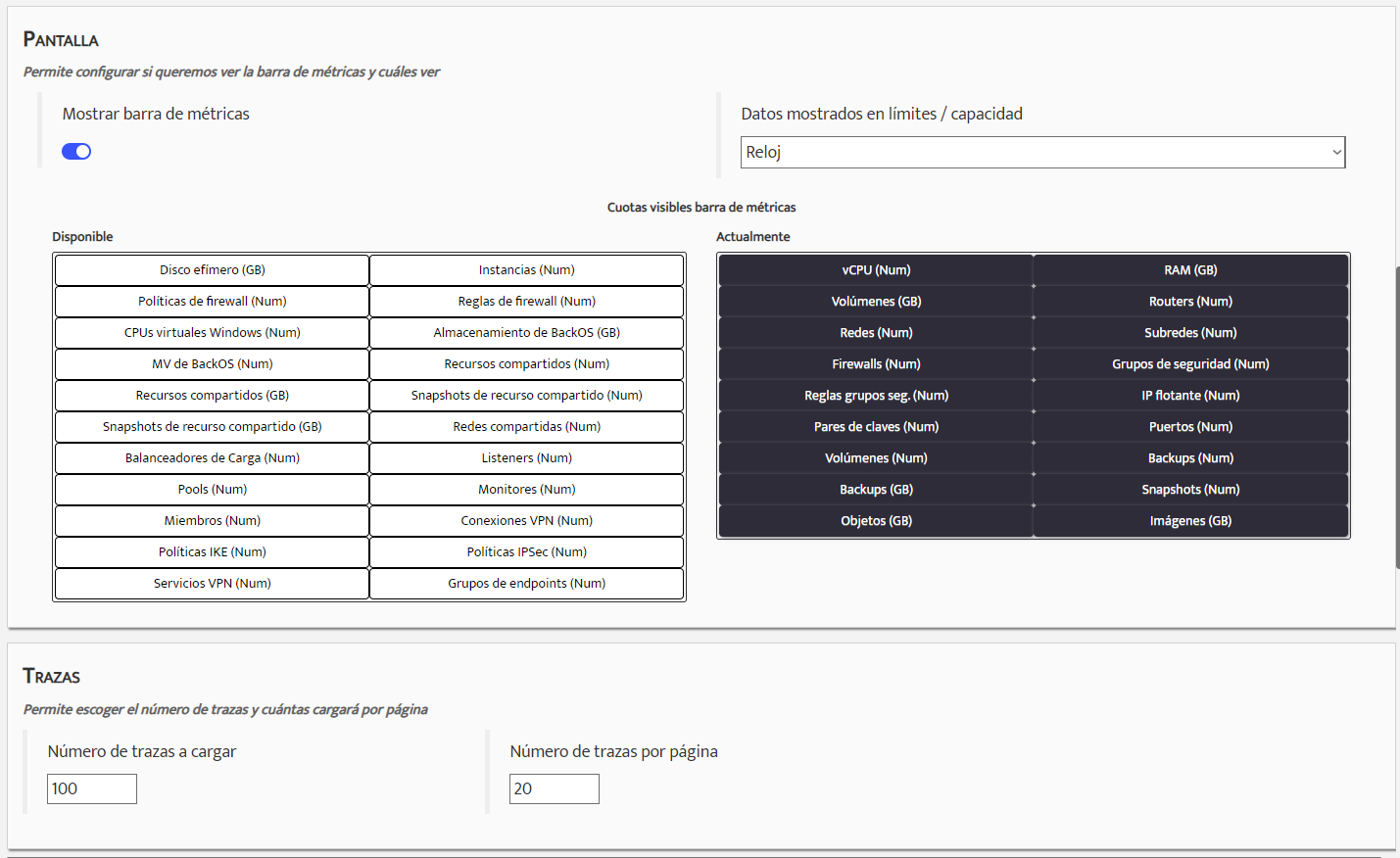Click the Pantalla section heading
This screenshot has height=858, width=1400.
pyautogui.click(x=61, y=39)
